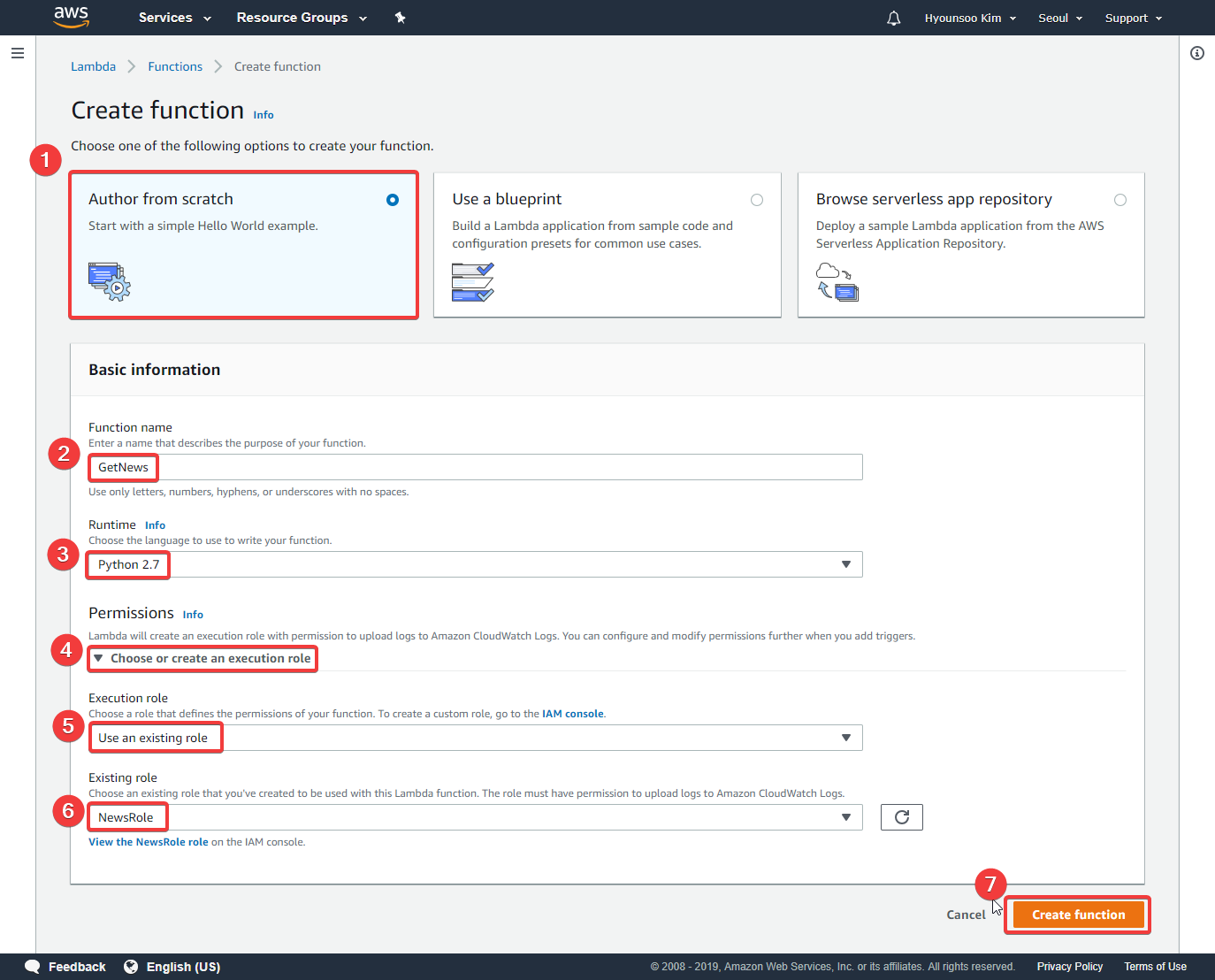Click the Feedback button in footer

coord(65,967)
